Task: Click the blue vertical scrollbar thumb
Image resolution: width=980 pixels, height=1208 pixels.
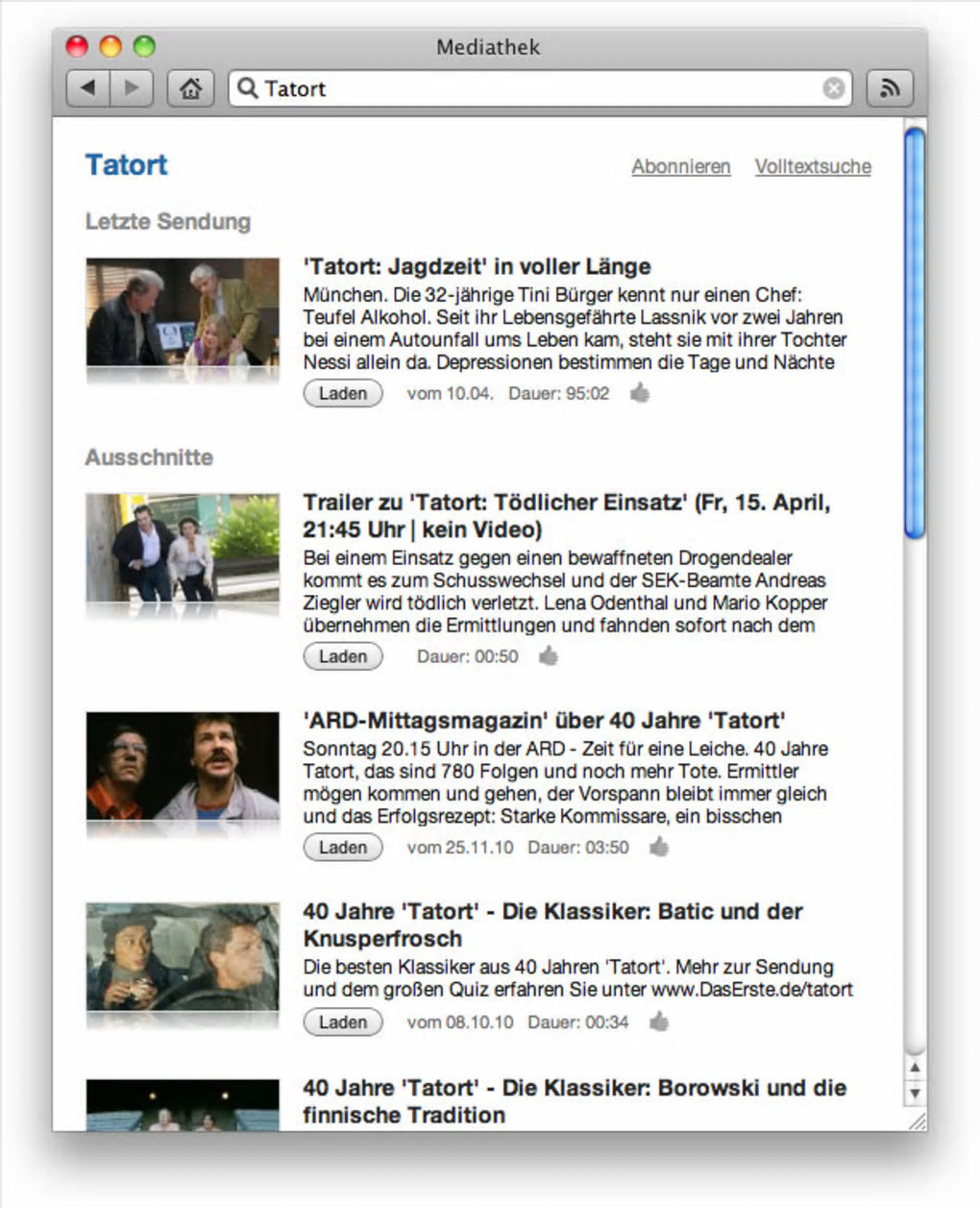Action: pos(915,333)
